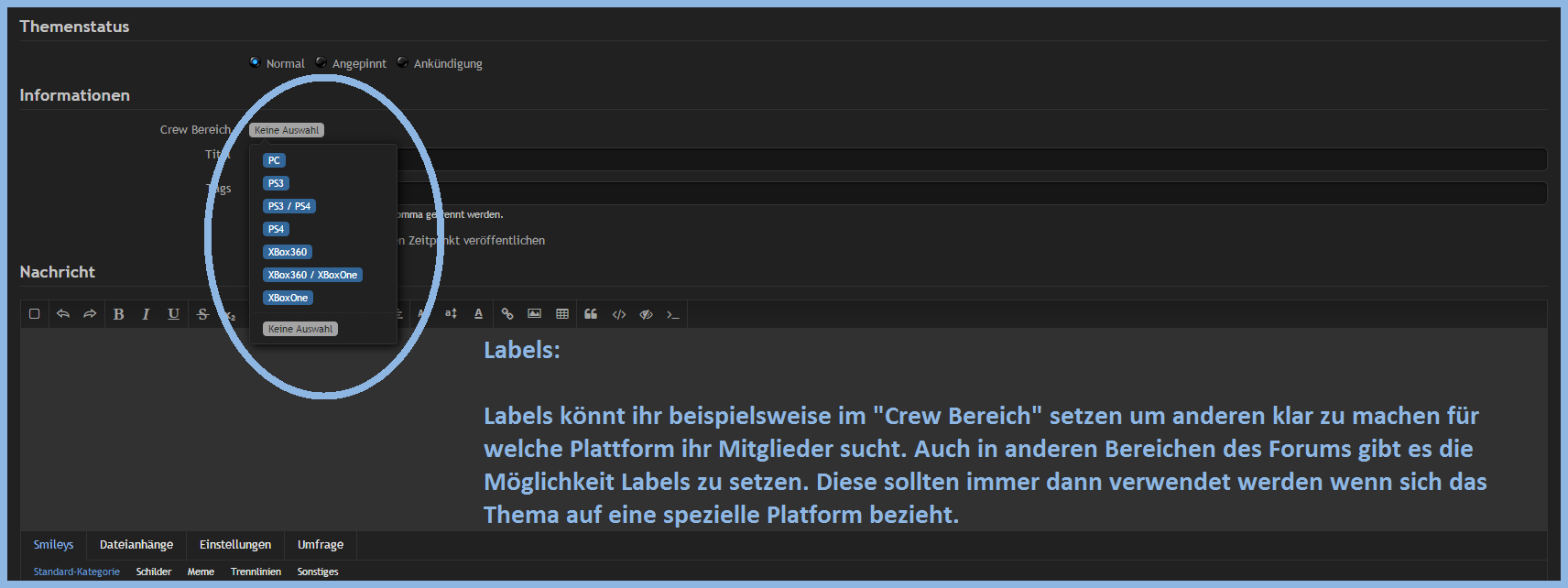1568x588 pixels.
Task: Open the Crew Bereich label dropdown
Action: point(287,130)
